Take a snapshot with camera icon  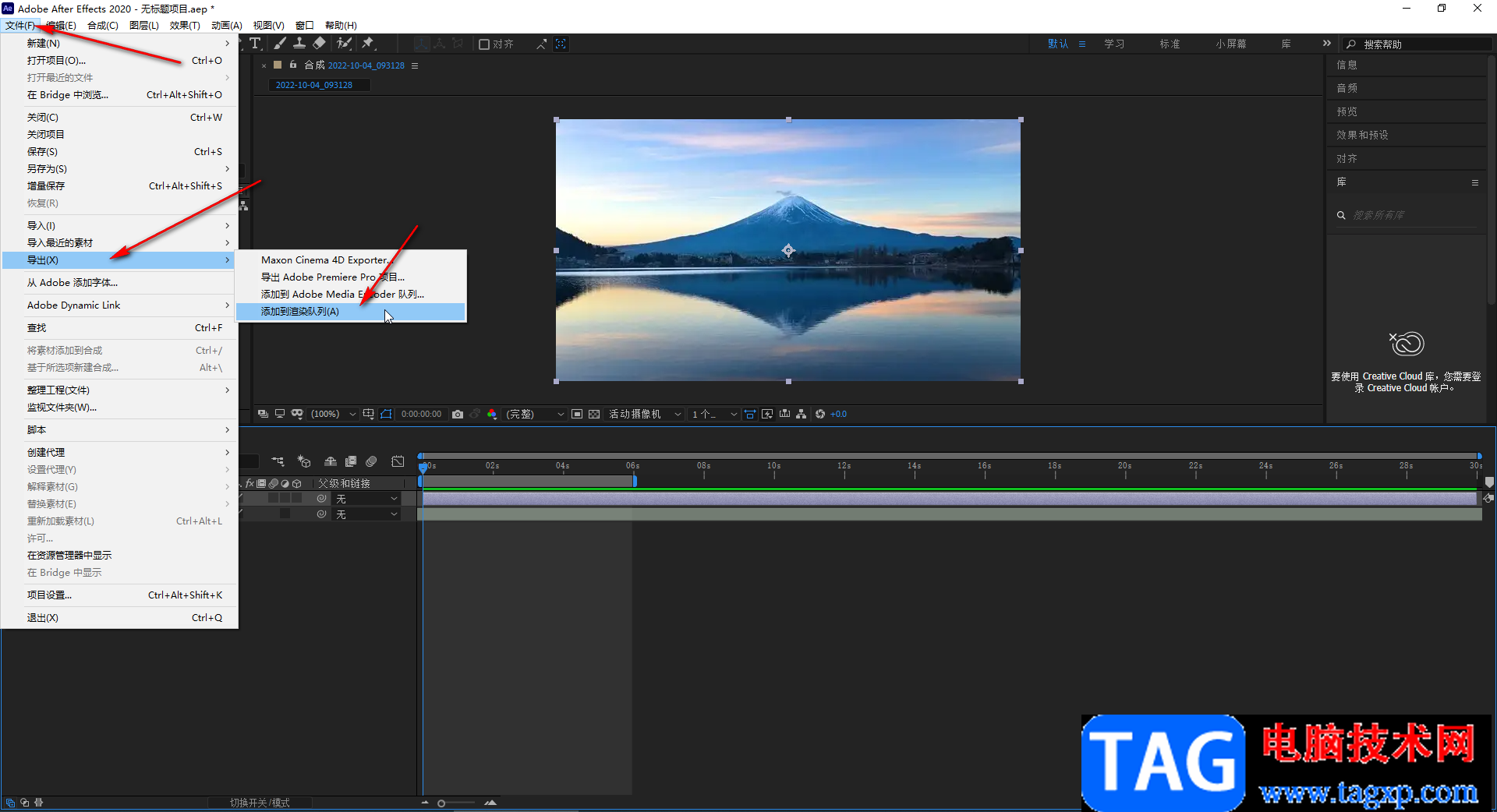tap(458, 414)
